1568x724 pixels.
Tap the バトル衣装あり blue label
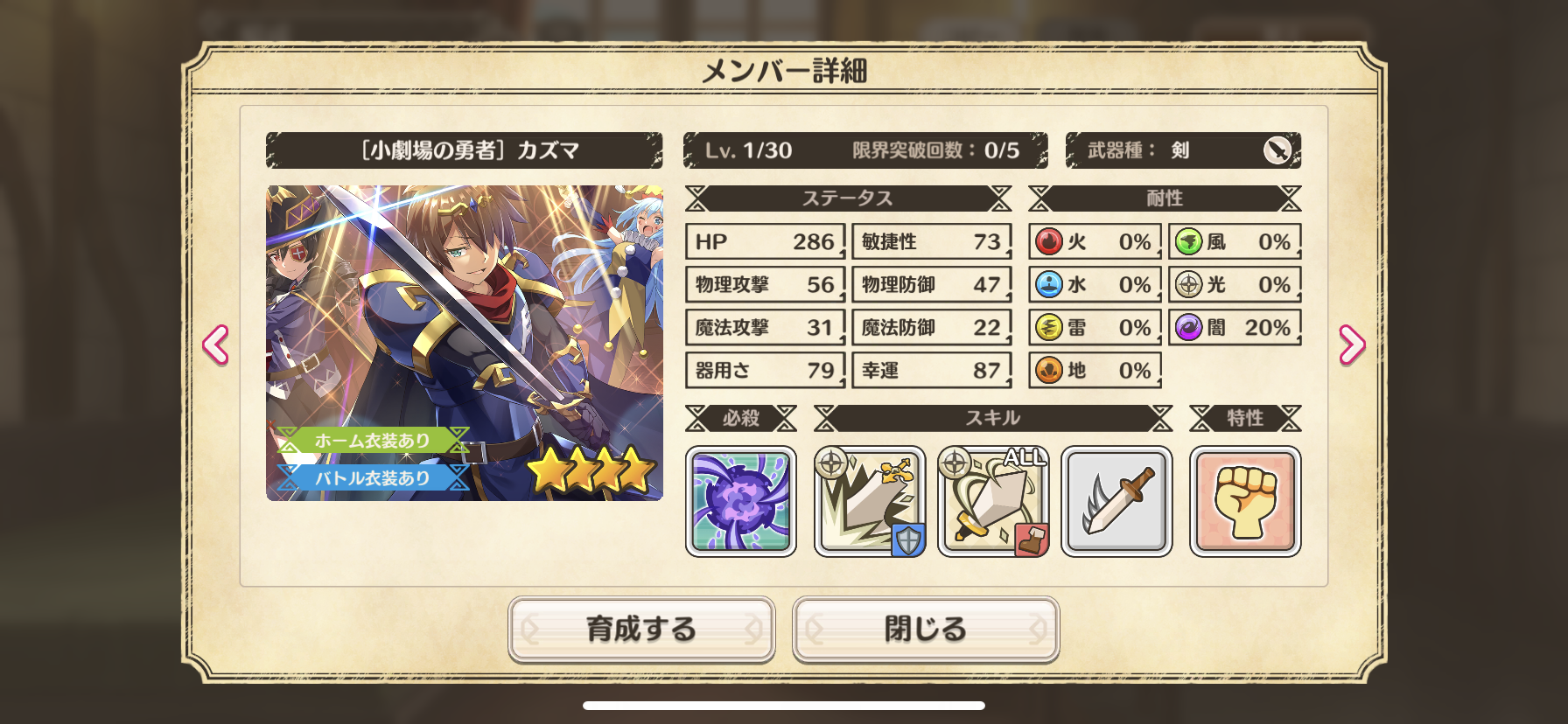(373, 478)
